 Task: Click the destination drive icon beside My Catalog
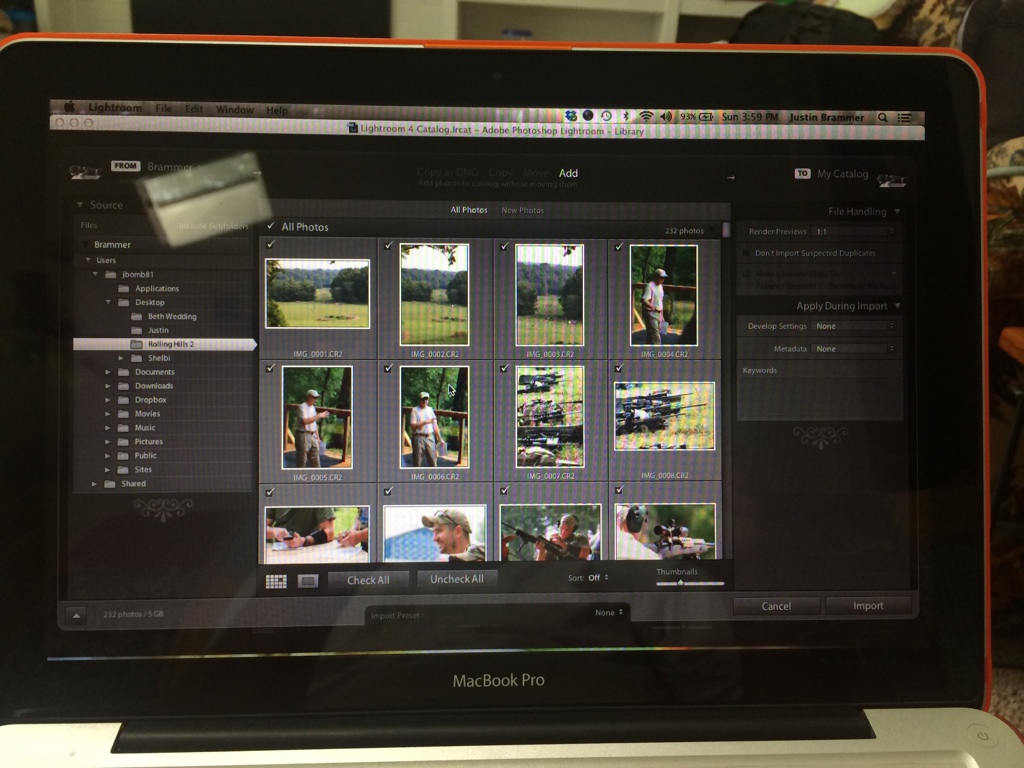(891, 179)
